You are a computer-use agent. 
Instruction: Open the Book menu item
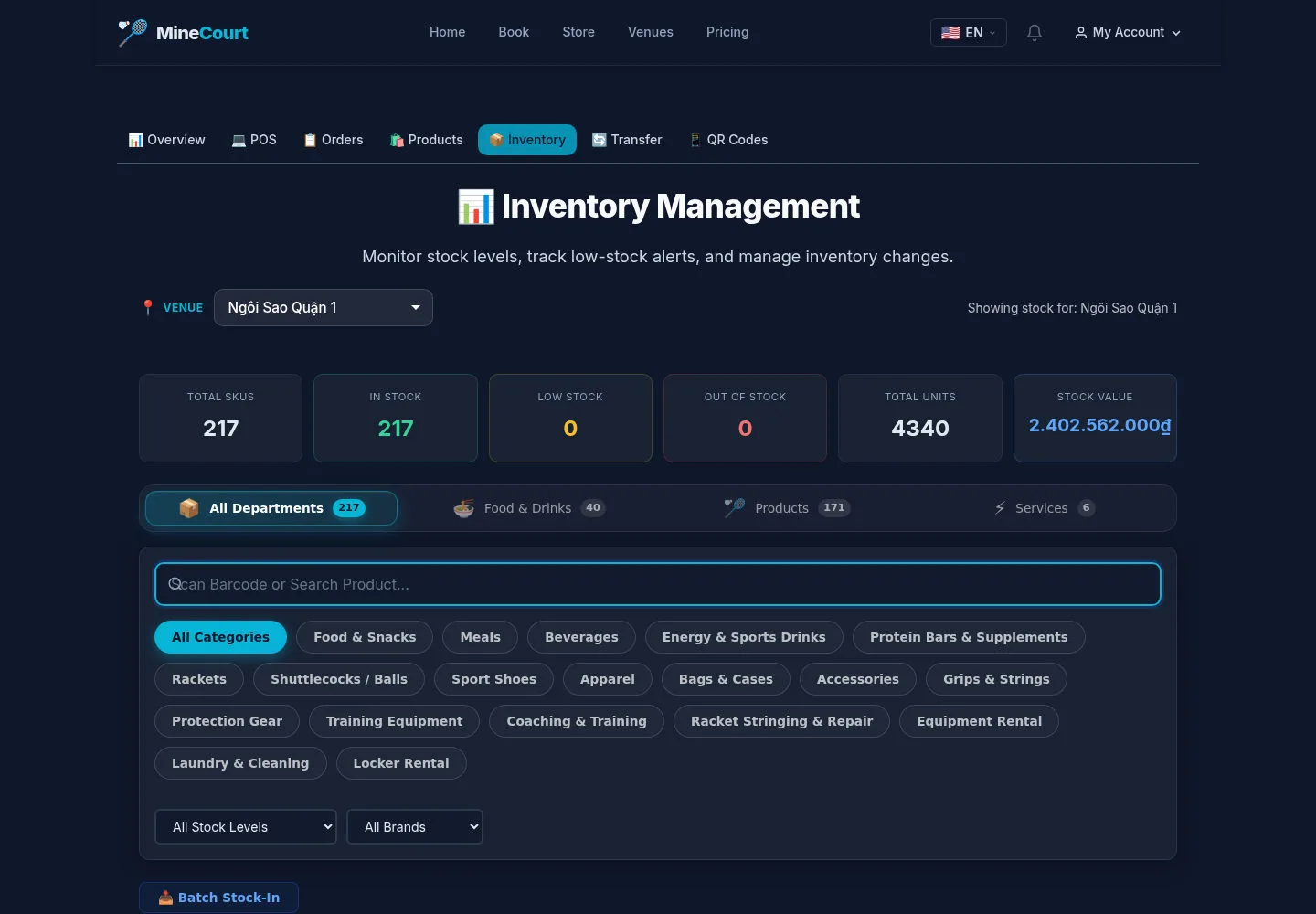514,32
